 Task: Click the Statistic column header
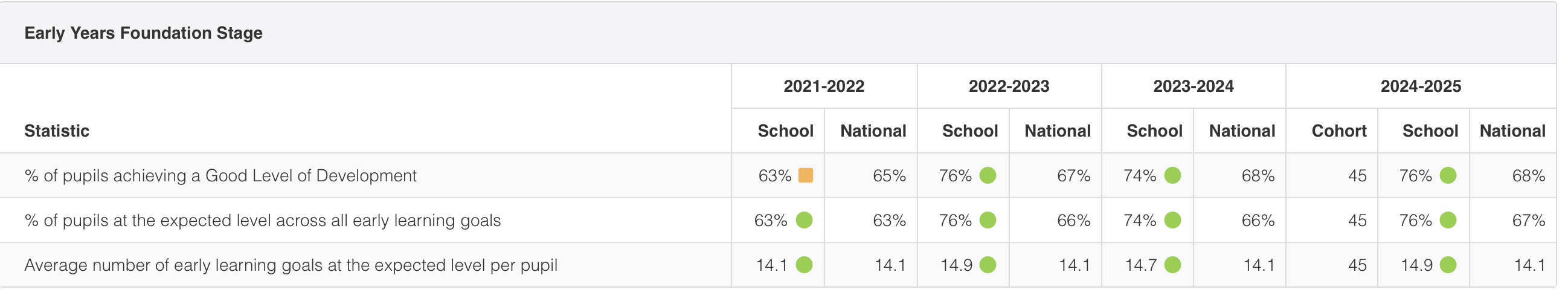(x=57, y=131)
